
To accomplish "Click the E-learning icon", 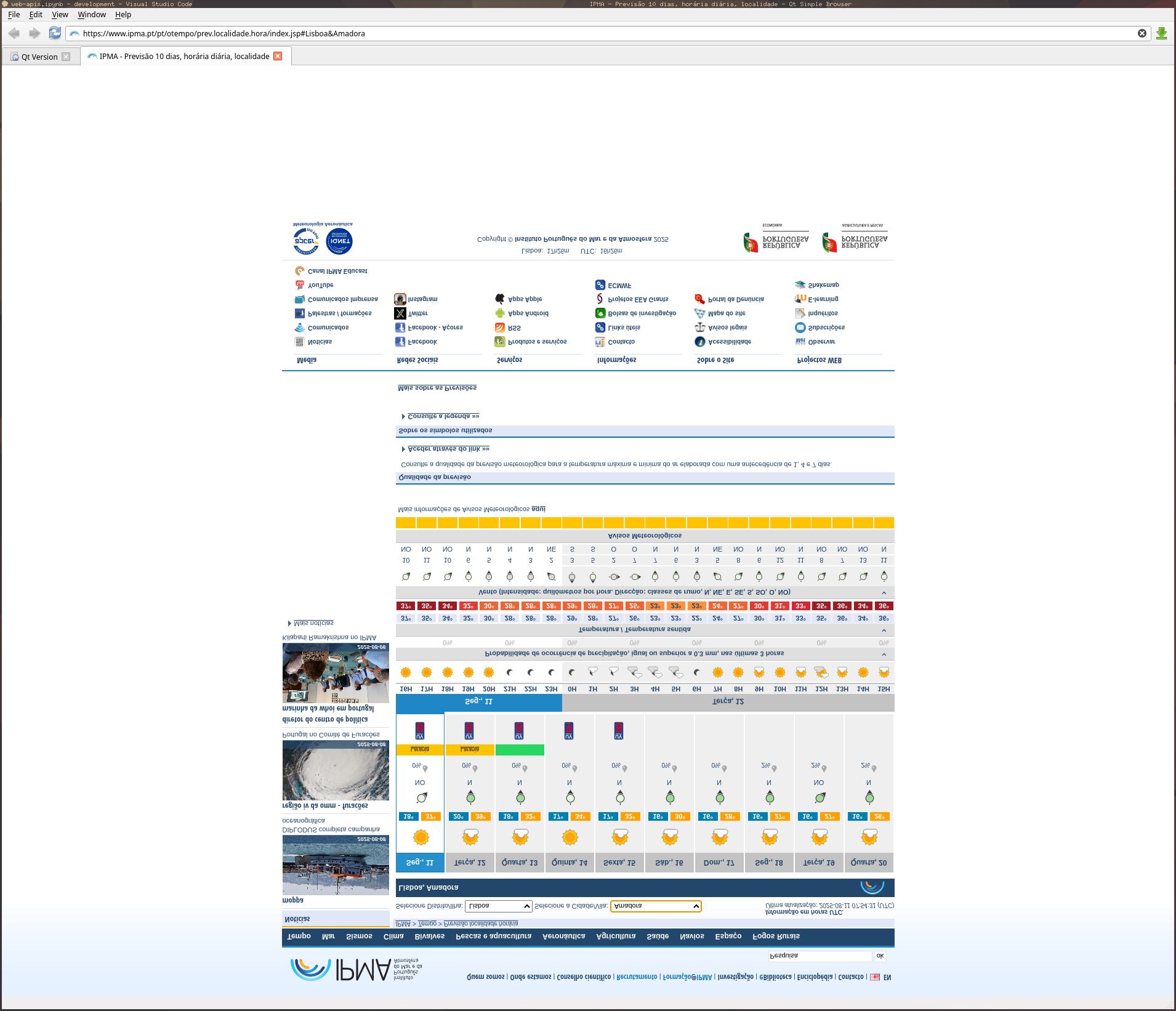I will 800,299.
